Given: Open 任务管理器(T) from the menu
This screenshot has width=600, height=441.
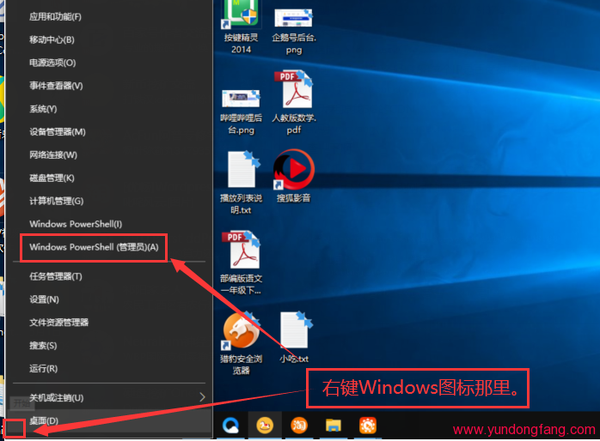Looking at the screenshot, I should [x=53, y=277].
